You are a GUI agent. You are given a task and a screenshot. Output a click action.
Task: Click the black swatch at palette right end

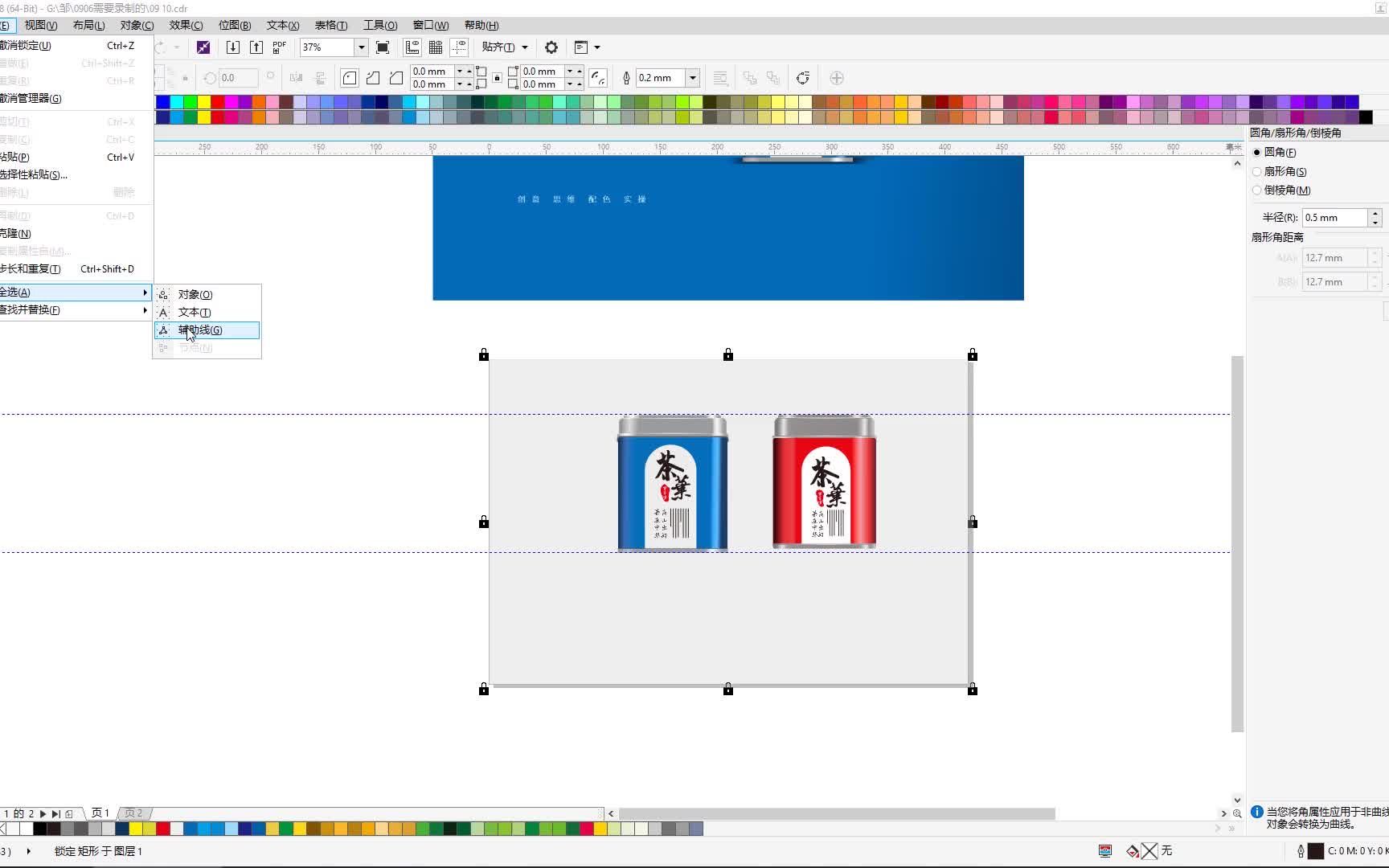tap(1366, 117)
